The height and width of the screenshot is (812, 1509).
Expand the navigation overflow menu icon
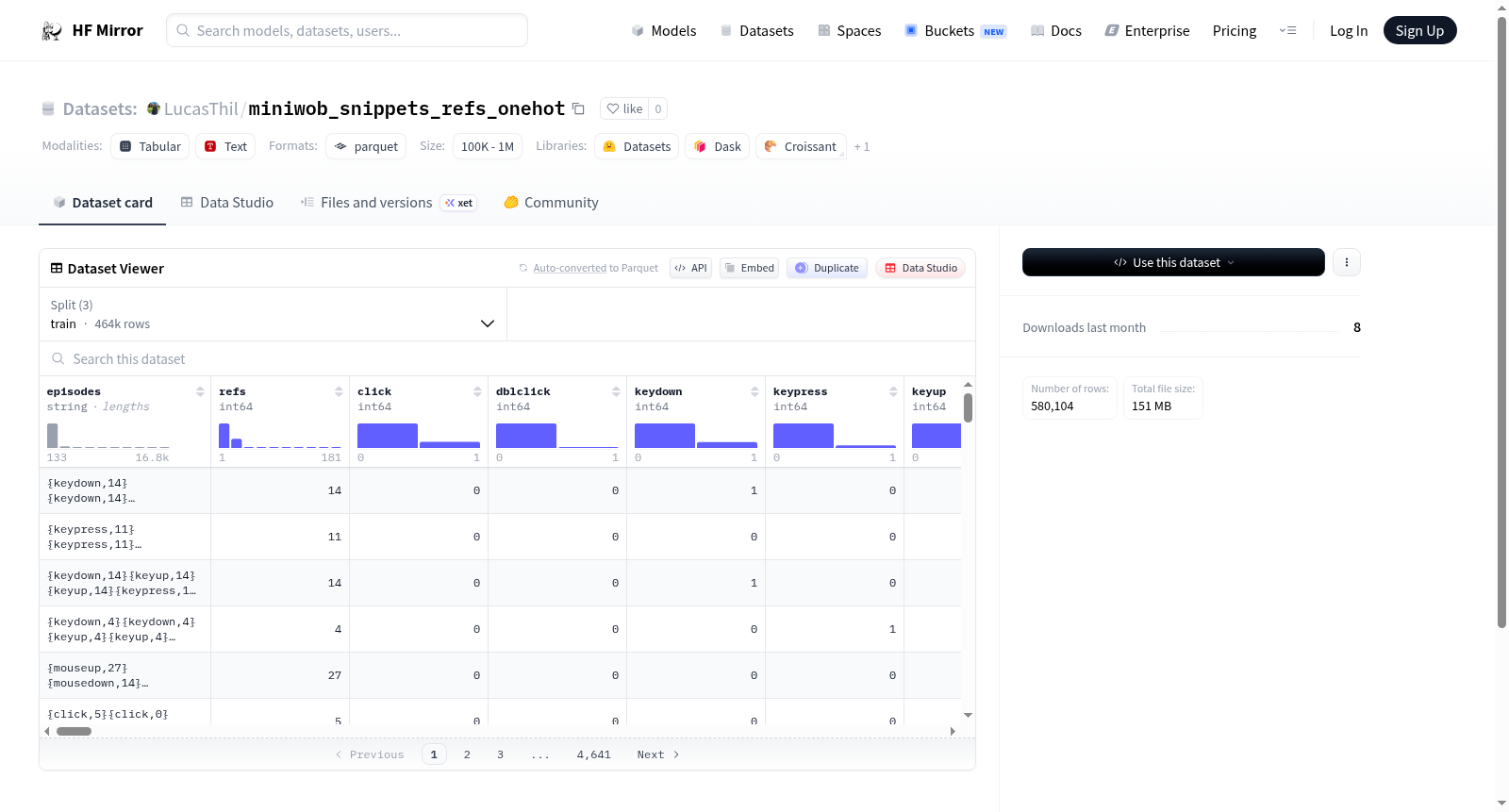(1287, 31)
